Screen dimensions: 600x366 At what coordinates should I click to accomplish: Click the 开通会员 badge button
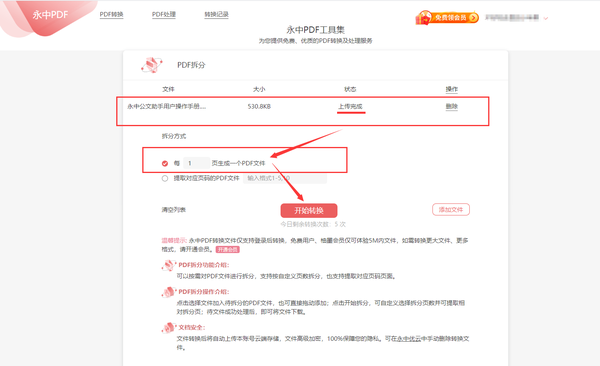(228, 250)
